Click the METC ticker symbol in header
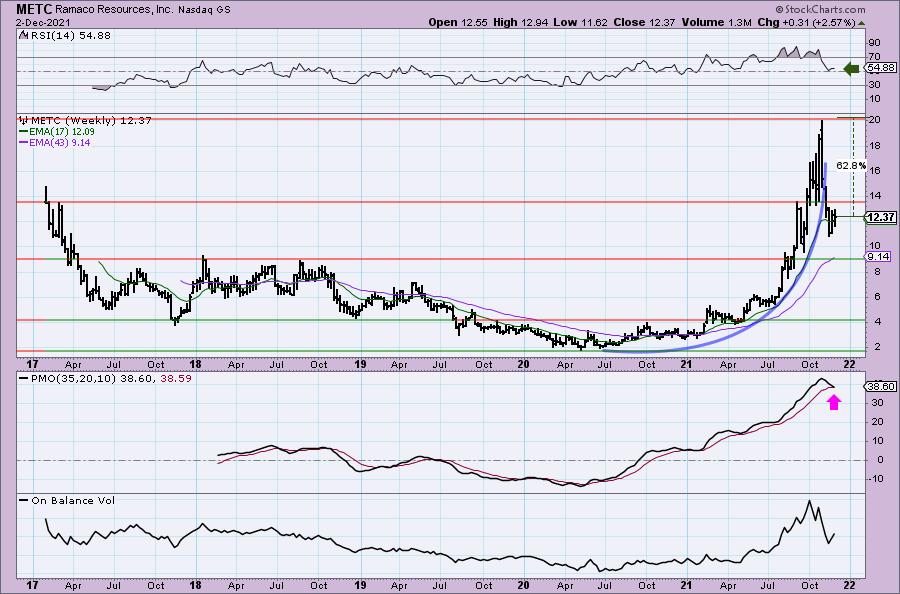This screenshot has height=594, width=900. click(34, 9)
